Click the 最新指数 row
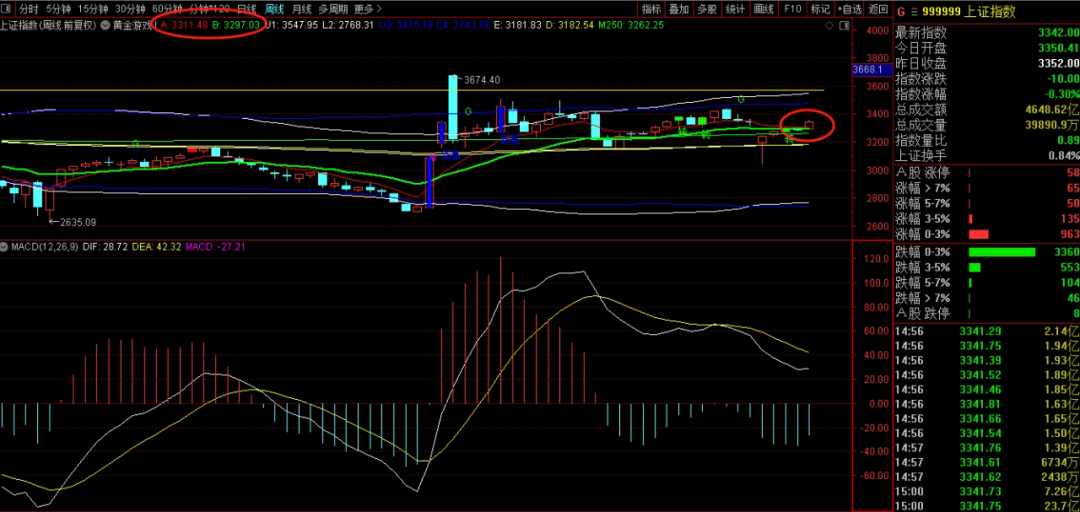Image resolution: width=1080 pixels, height=512 pixels. (x=986, y=32)
